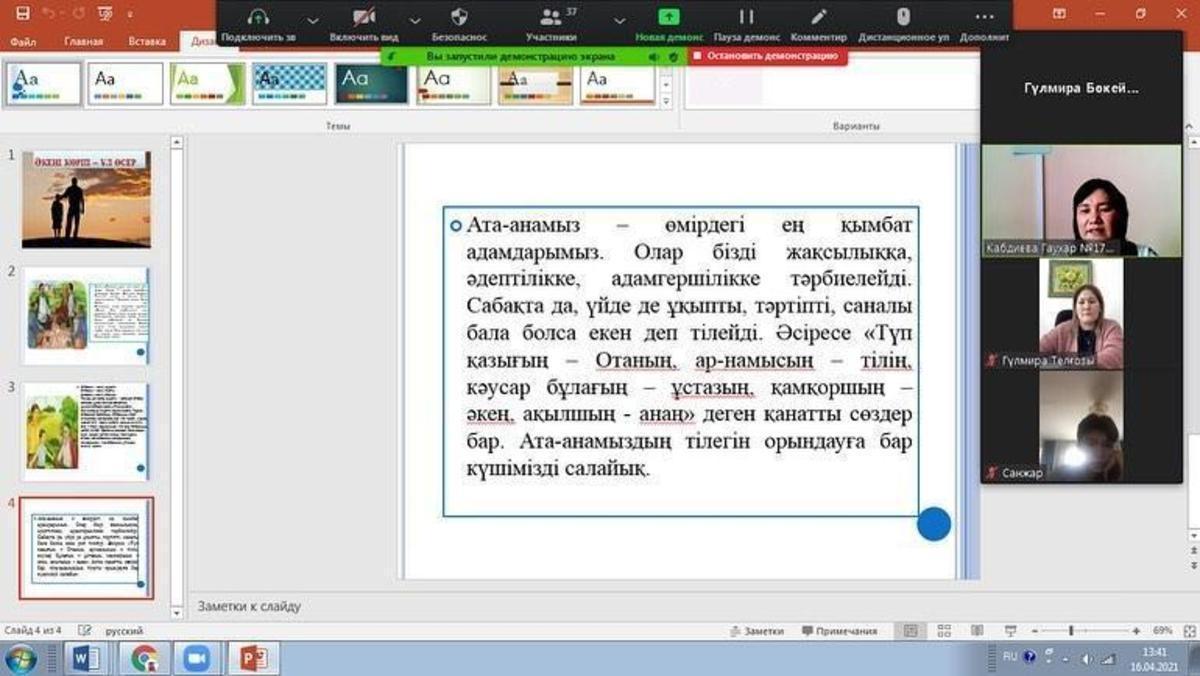Click the Join Audio headphone button

[259, 18]
